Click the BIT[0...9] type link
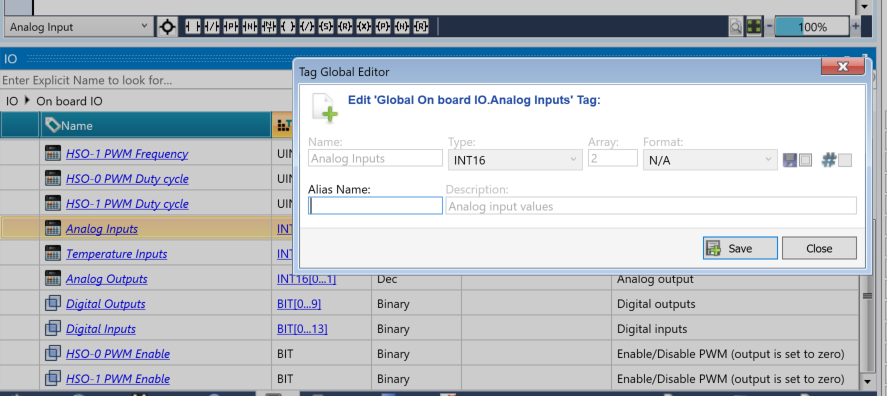This screenshot has height=396, width=887. tap(299, 304)
